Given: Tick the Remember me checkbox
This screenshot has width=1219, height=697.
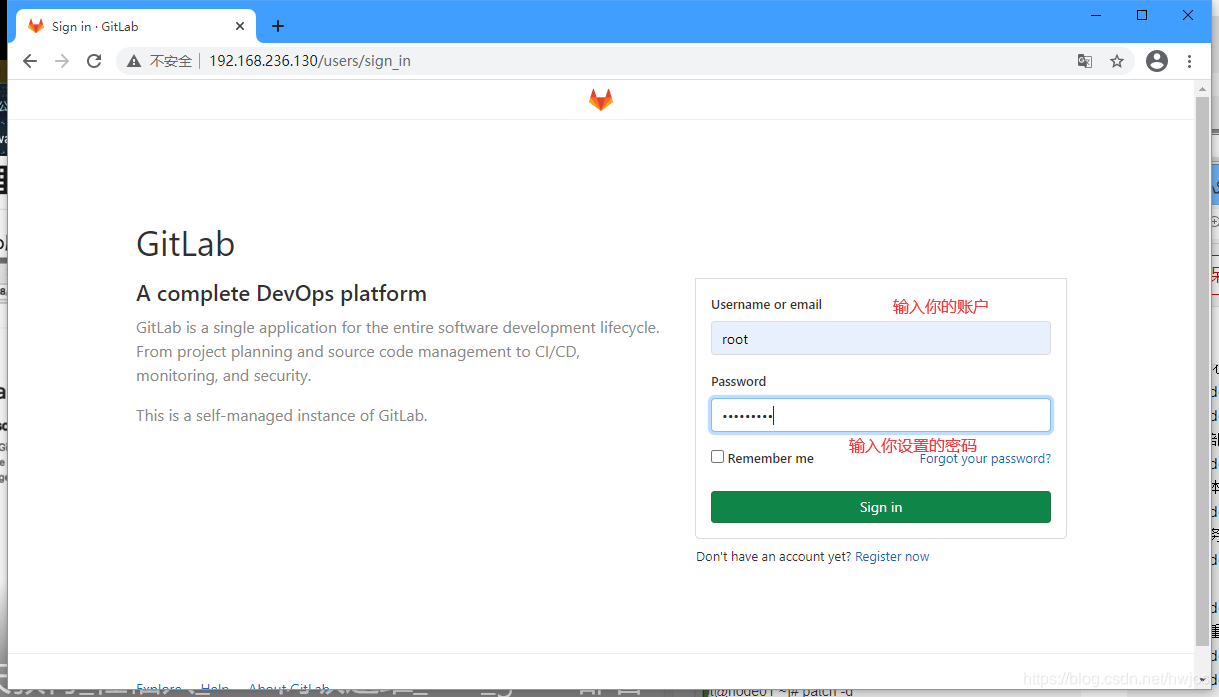Looking at the screenshot, I should (x=717, y=456).
